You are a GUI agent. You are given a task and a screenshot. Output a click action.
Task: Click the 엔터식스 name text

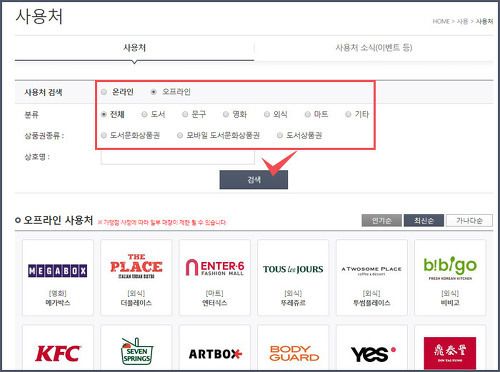click(215, 303)
